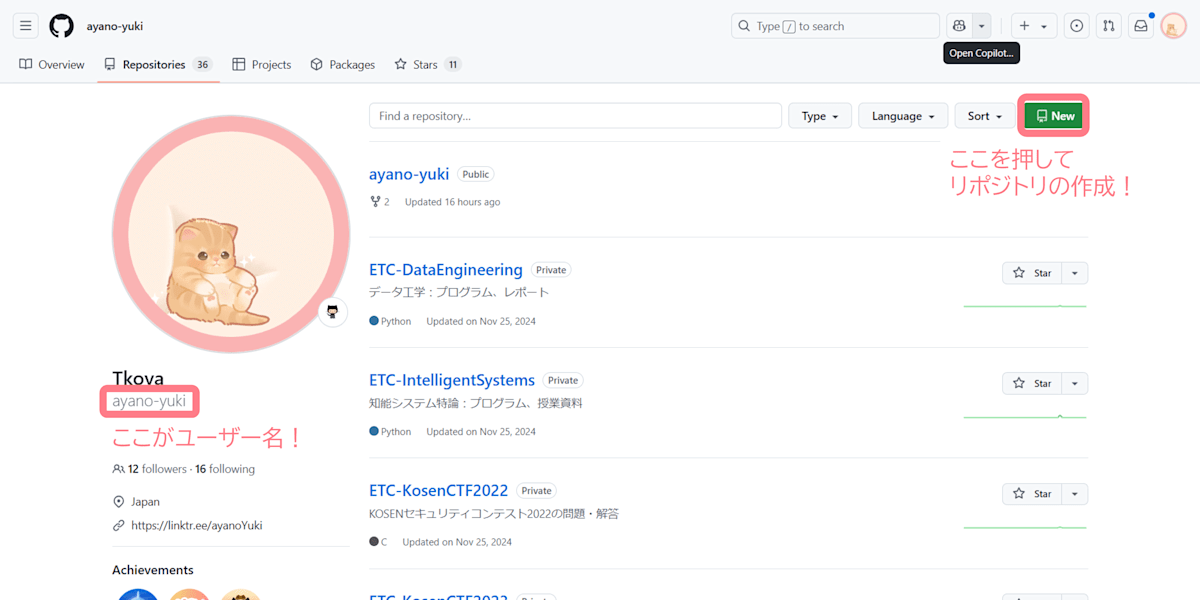Open the plus Create new menu
Image resolution: width=1200 pixels, height=600 pixels.
pos(1033,26)
